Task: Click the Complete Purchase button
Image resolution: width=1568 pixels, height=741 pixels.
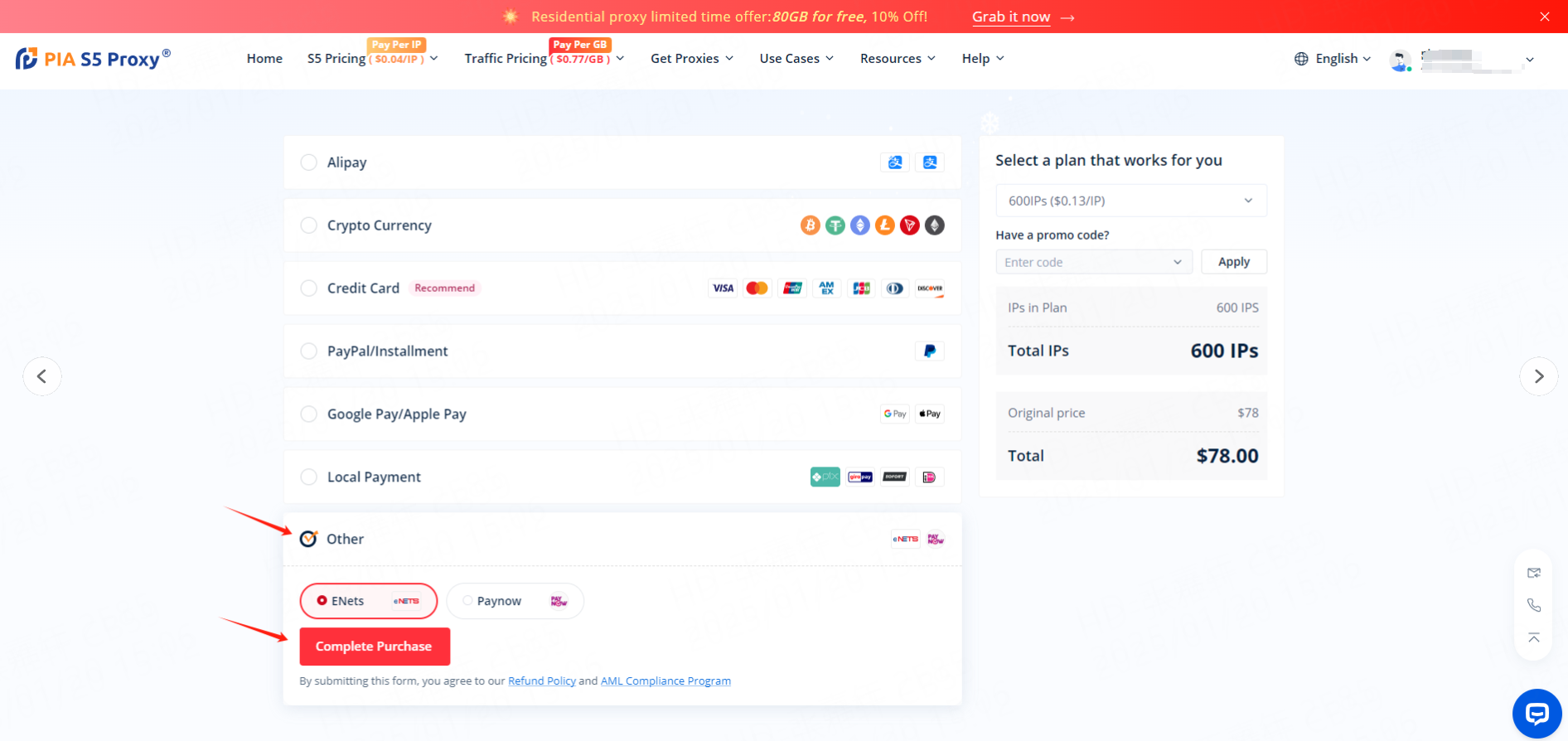Action: [375, 647]
